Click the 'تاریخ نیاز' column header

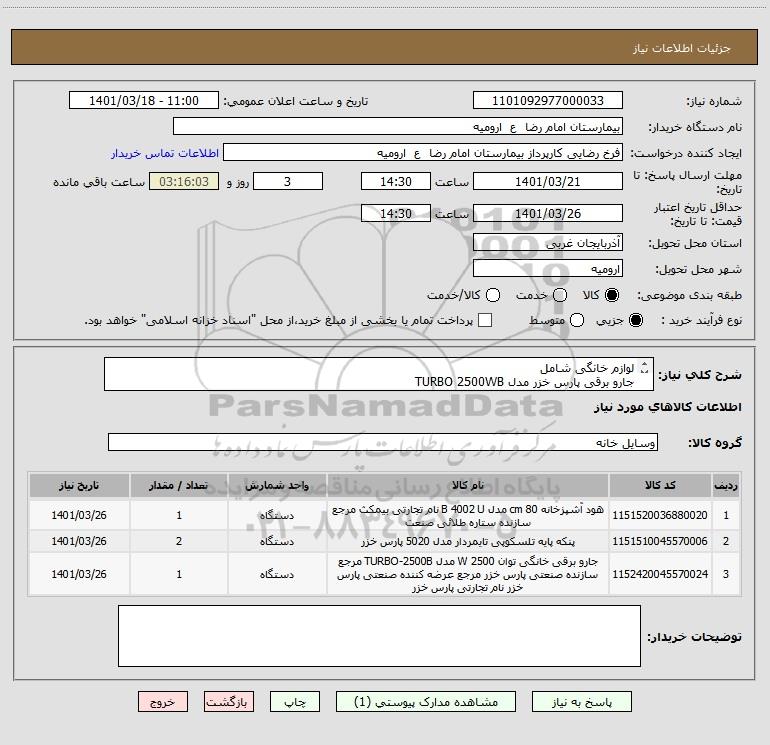click(79, 485)
